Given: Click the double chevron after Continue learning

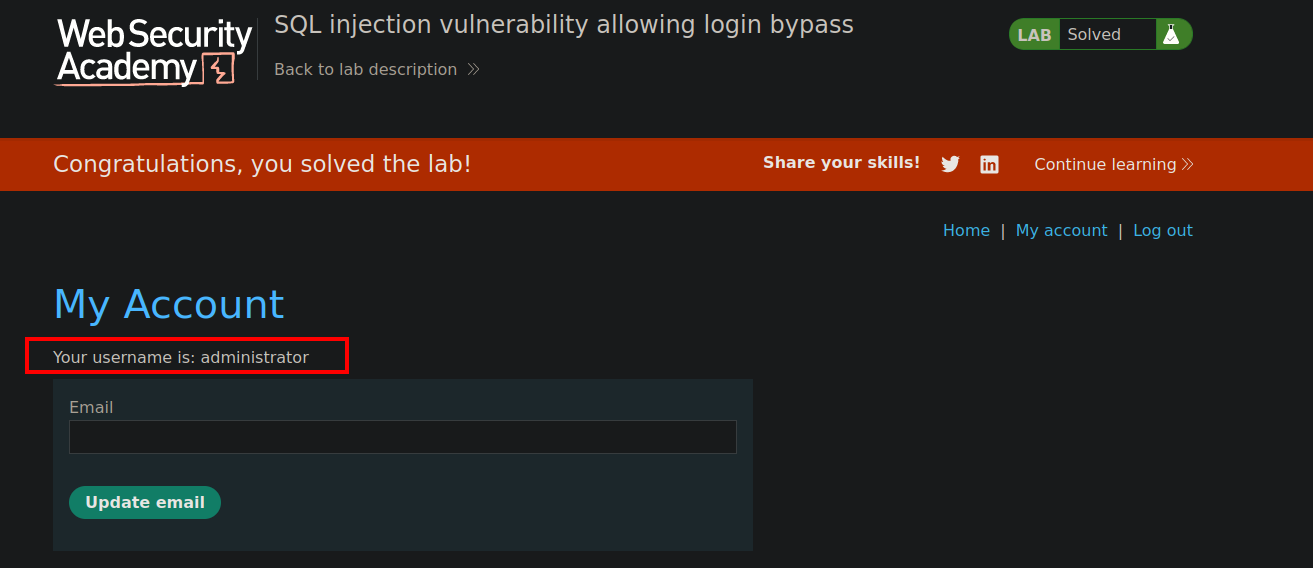Looking at the screenshot, I should pos(1187,164).
